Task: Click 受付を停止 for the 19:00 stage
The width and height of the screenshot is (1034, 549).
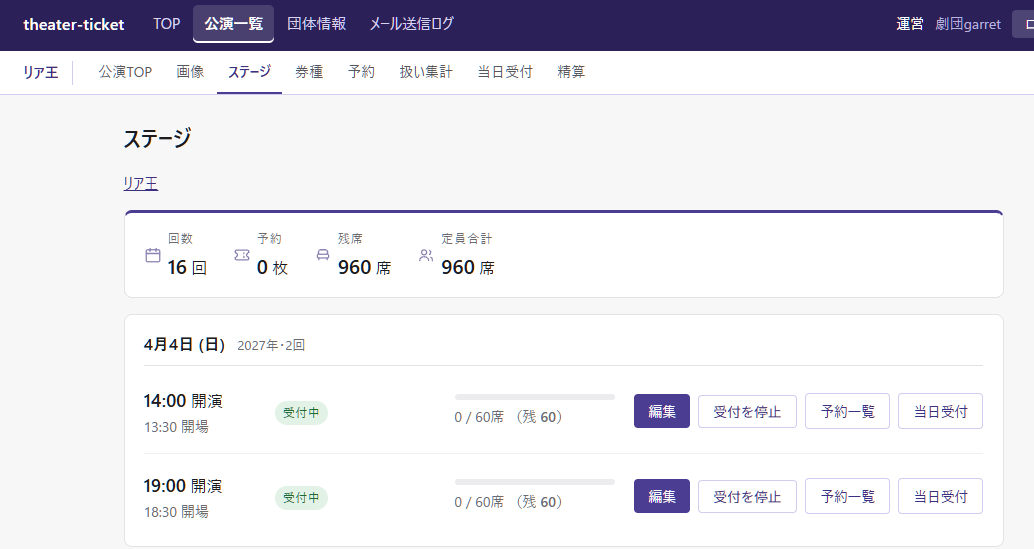Action: [747, 496]
